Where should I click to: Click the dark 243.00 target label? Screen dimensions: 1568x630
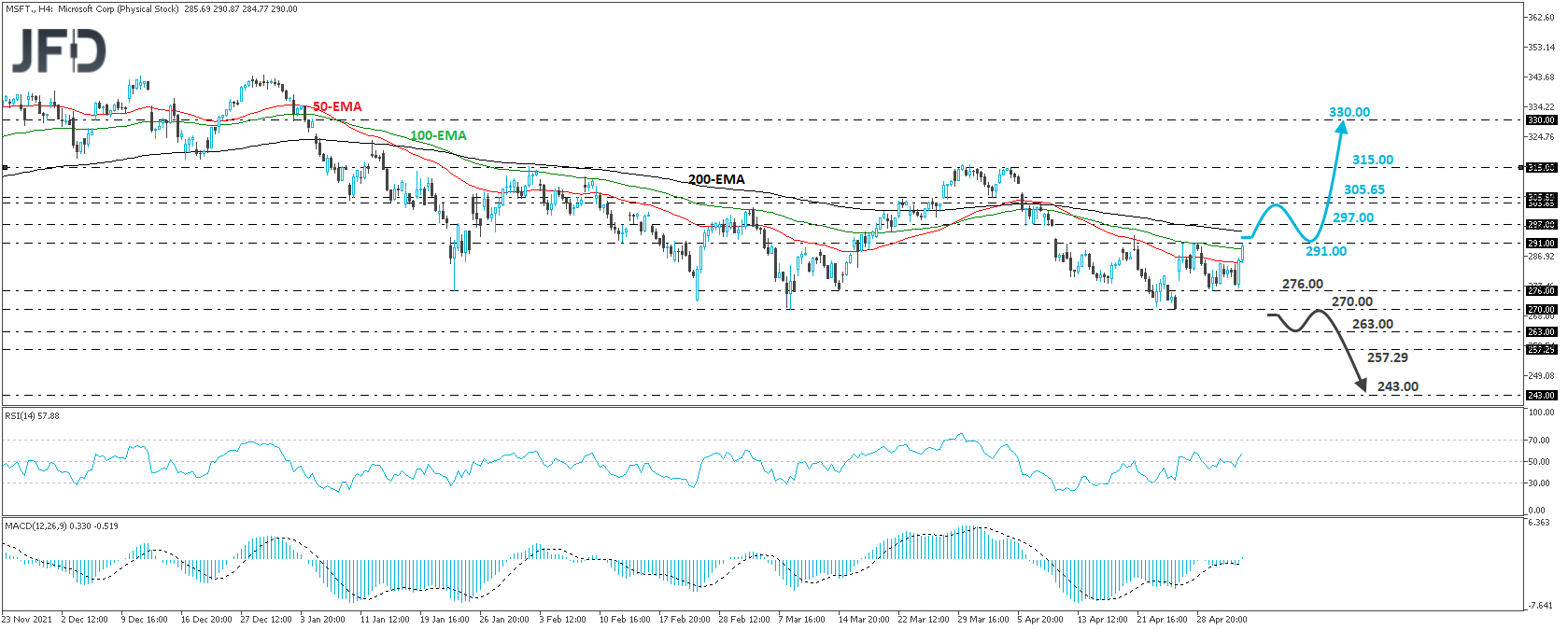(1398, 386)
